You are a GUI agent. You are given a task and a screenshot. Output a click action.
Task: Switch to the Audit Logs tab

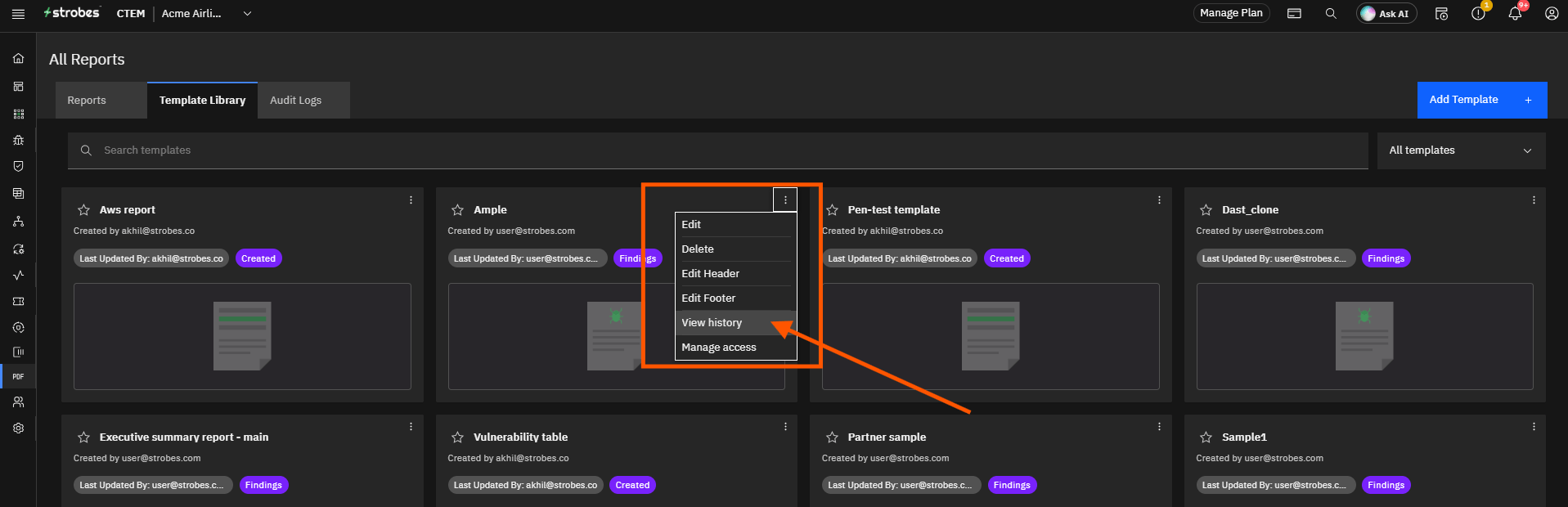[x=303, y=101]
